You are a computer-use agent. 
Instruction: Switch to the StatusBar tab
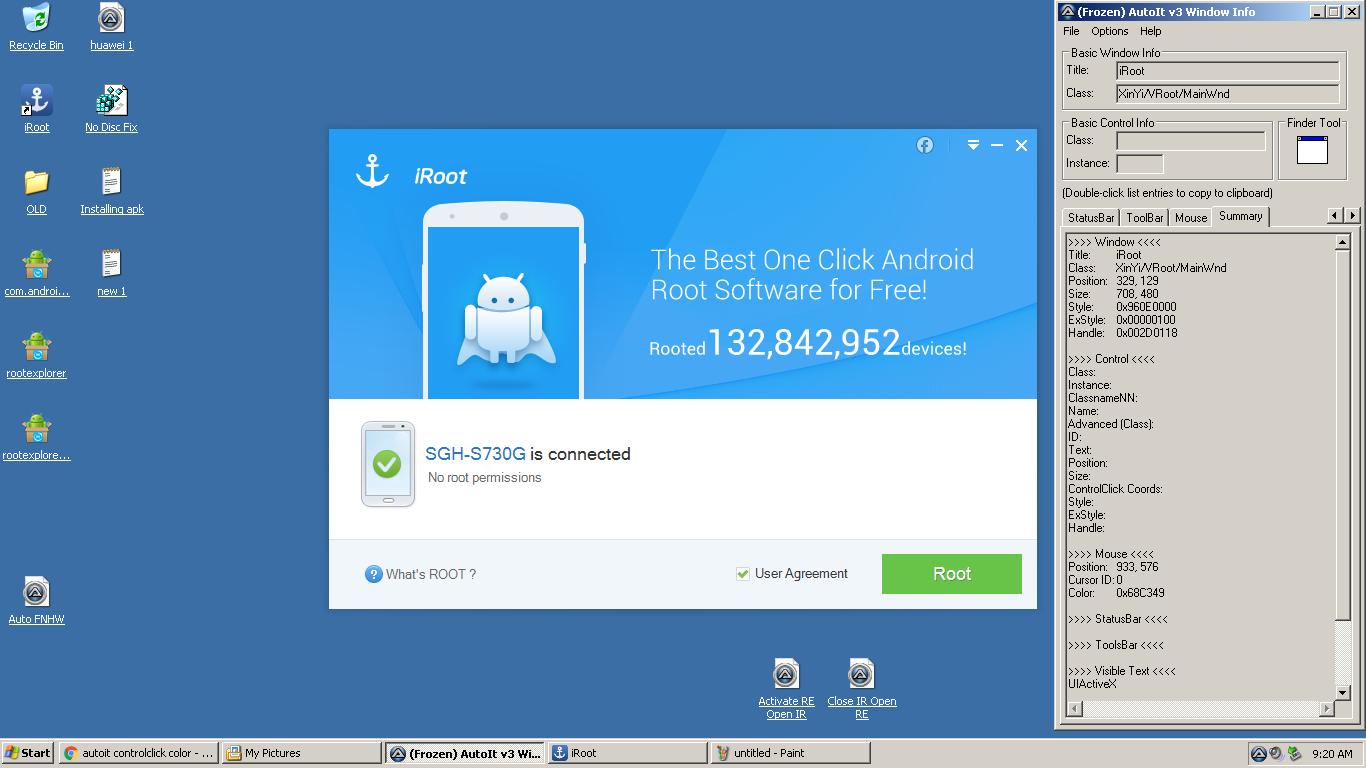[x=1091, y=217]
